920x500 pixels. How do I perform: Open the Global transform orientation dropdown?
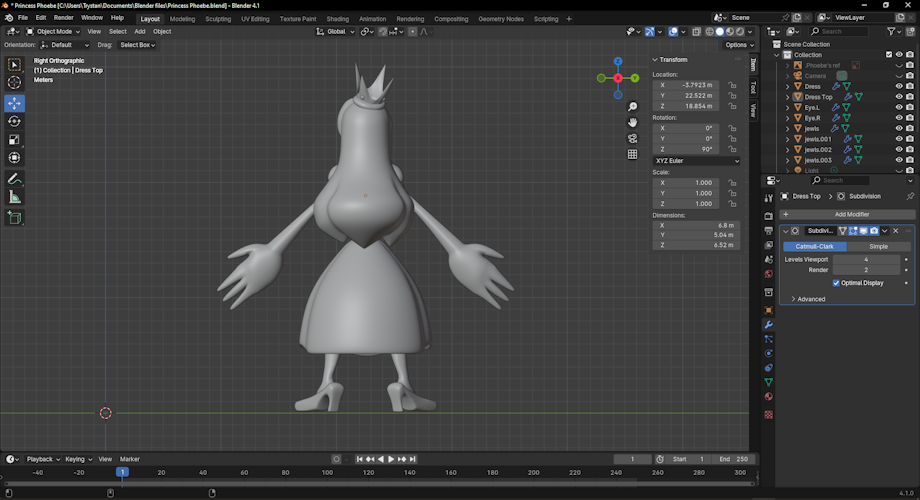click(335, 32)
